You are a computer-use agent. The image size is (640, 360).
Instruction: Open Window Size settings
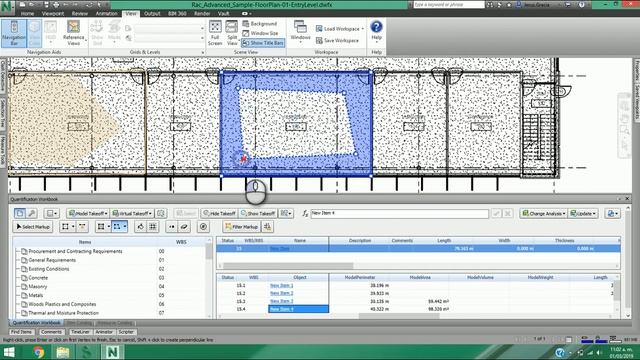coord(260,33)
